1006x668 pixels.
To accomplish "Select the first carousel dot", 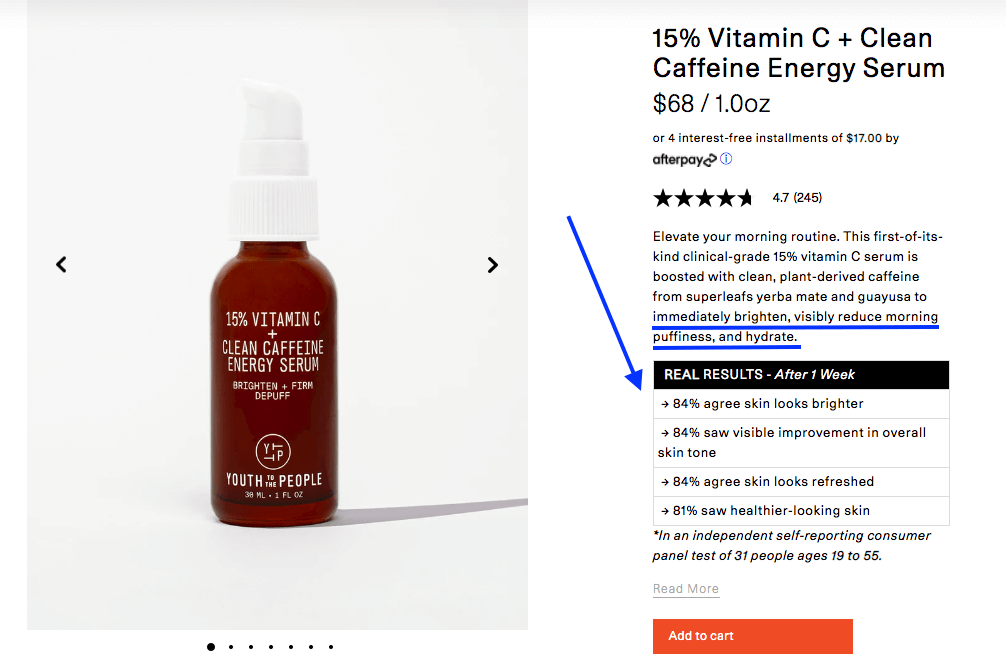I will [x=210, y=647].
